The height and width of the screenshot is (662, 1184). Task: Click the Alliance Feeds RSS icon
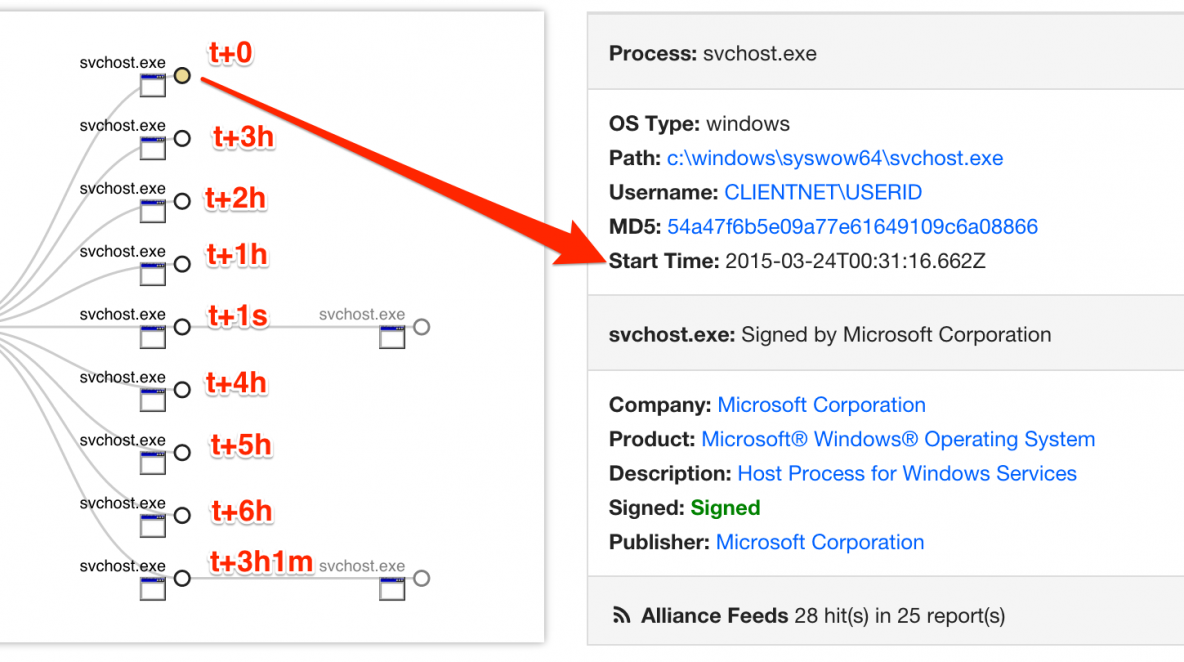click(621, 616)
